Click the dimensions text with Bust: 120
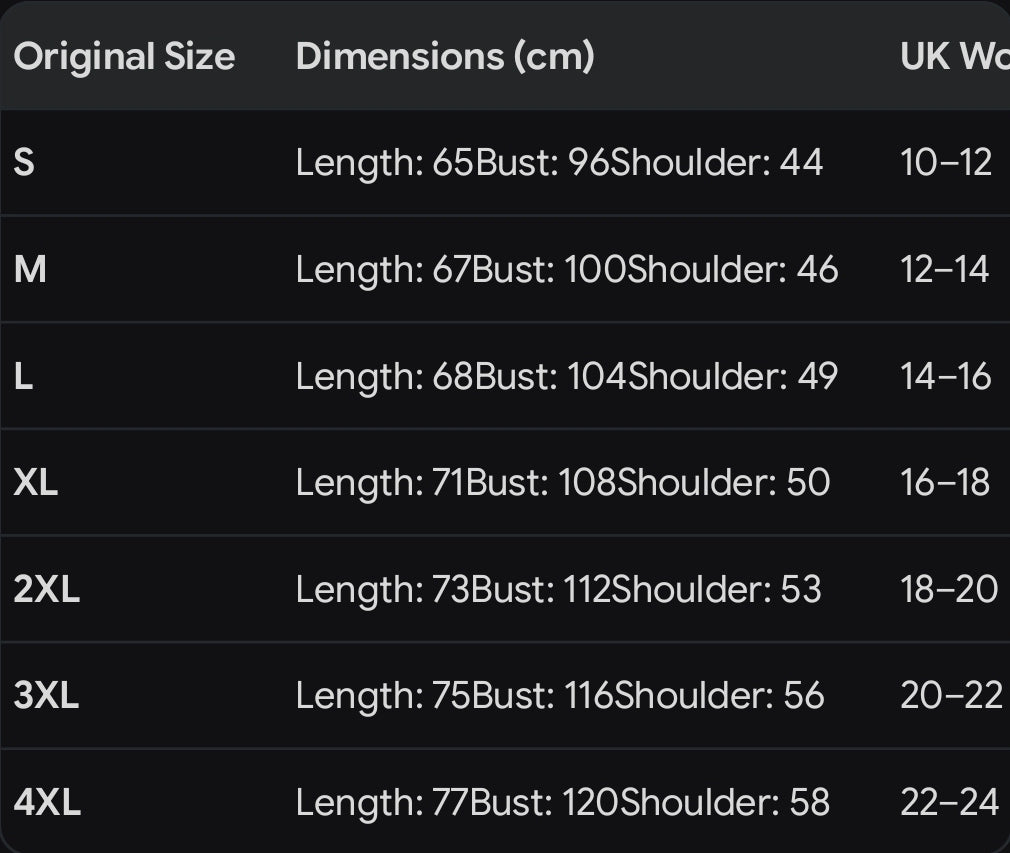Viewport: 1010px width, 853px height. point(562,803)
